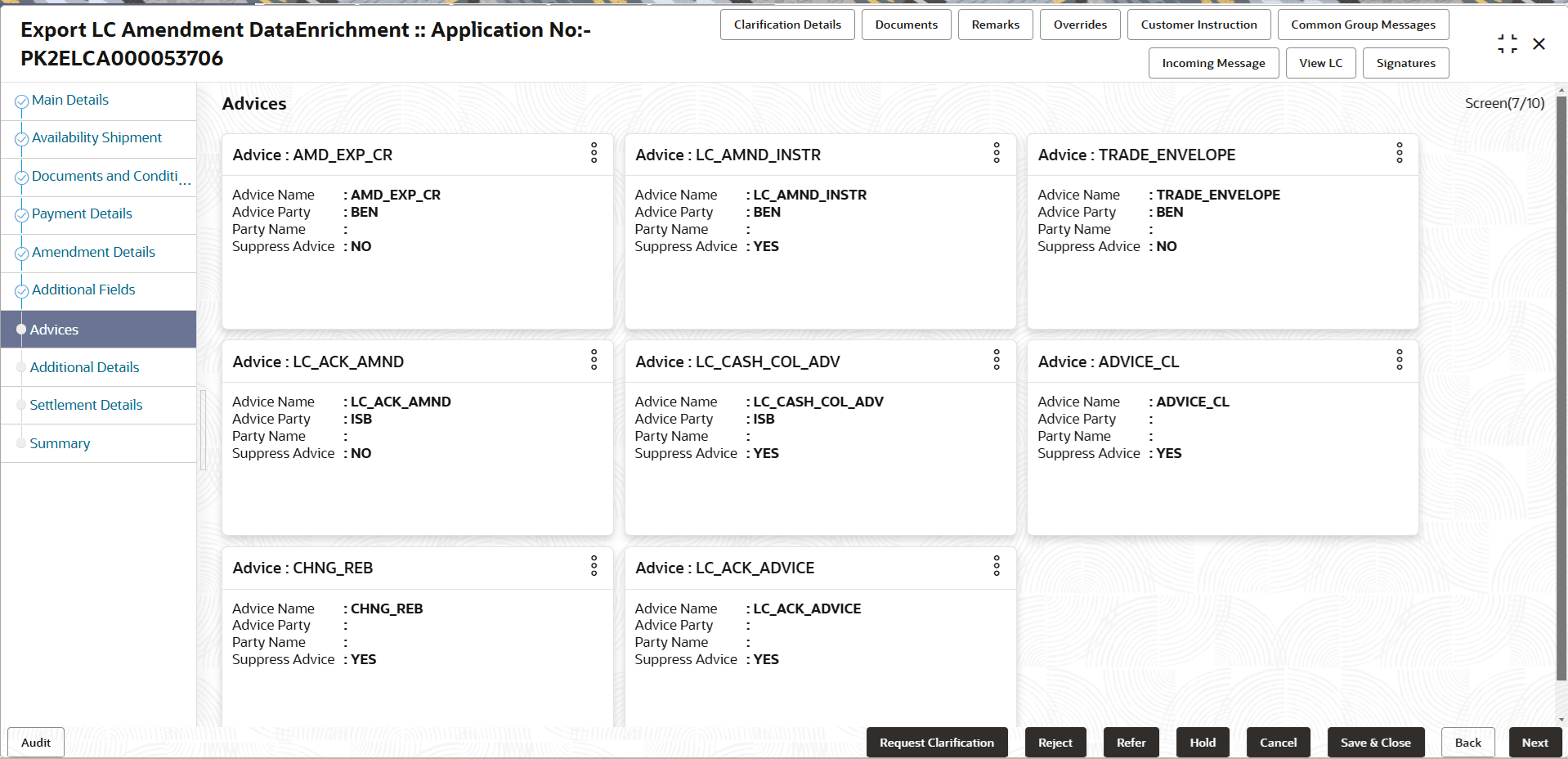This screenshot has width=1568, height=759.
Task: Open the CHNG_REB advice options menu
Action: tap(594, 566)
